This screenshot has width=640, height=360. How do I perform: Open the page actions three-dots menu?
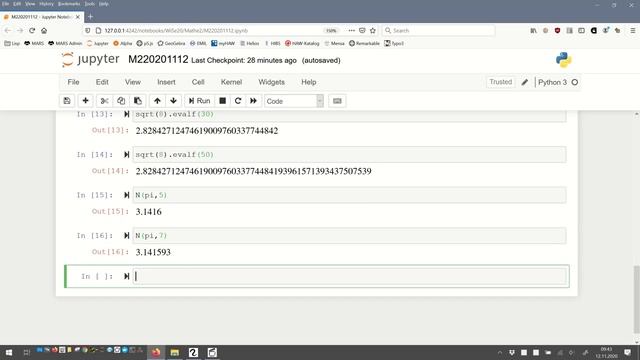click(351, 31)
